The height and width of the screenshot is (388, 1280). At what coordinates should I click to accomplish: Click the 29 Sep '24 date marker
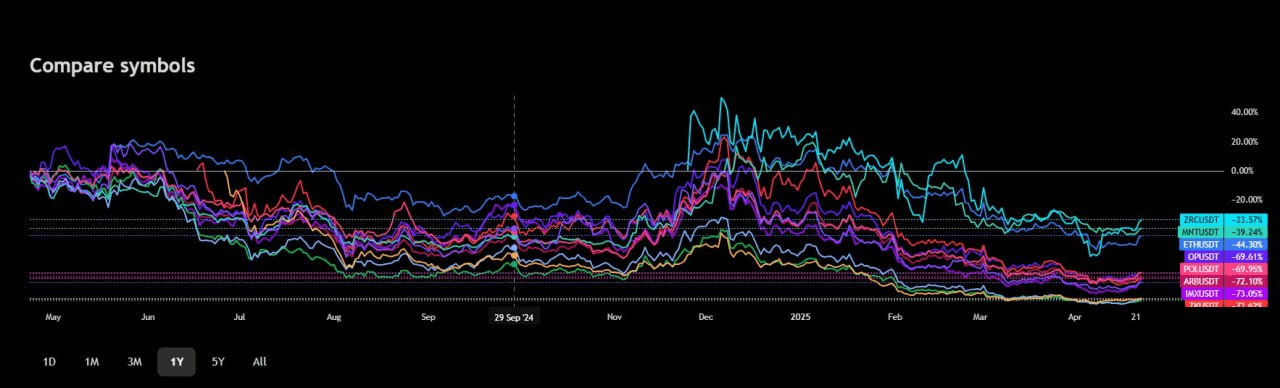click(514, 317)
